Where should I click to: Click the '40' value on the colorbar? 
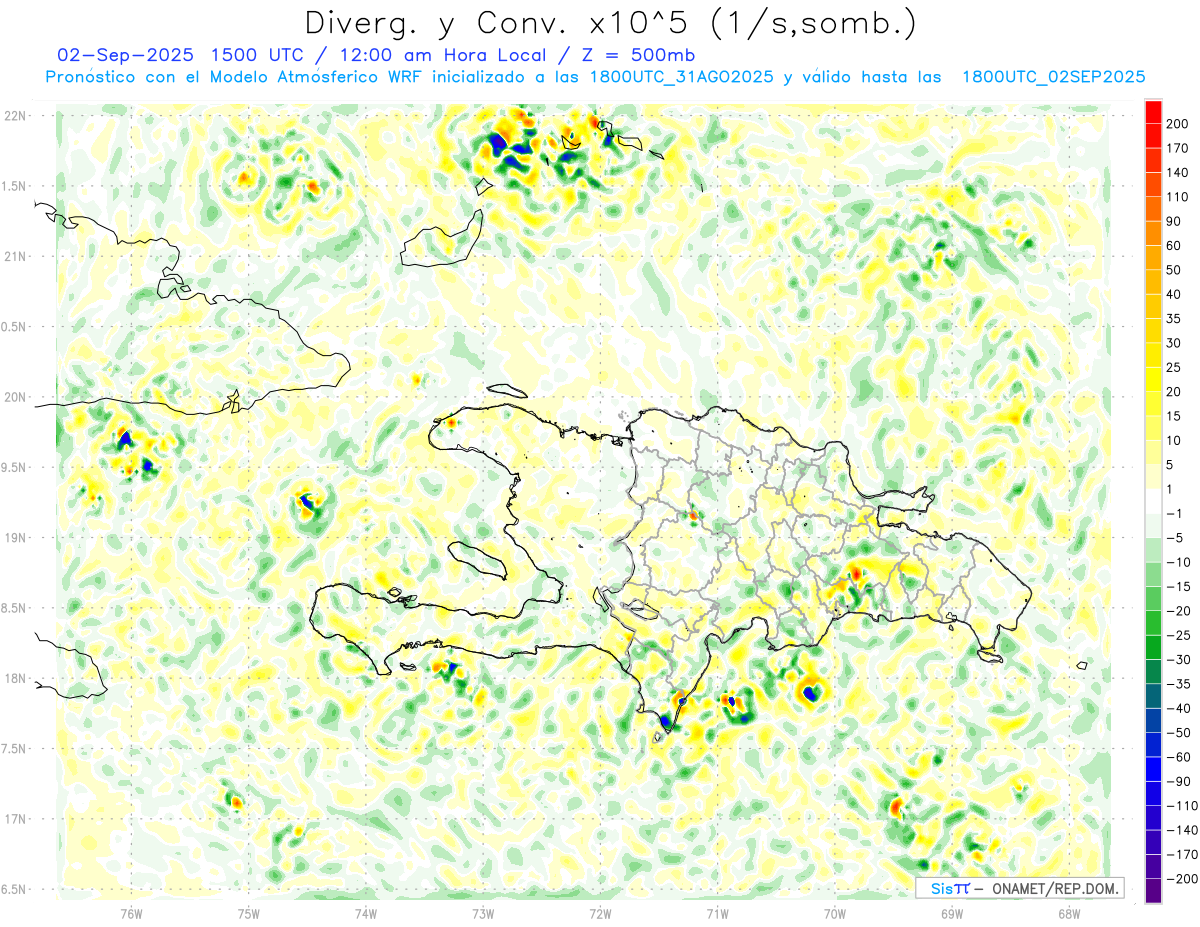pyautogui.click(x=1174, y=294)
